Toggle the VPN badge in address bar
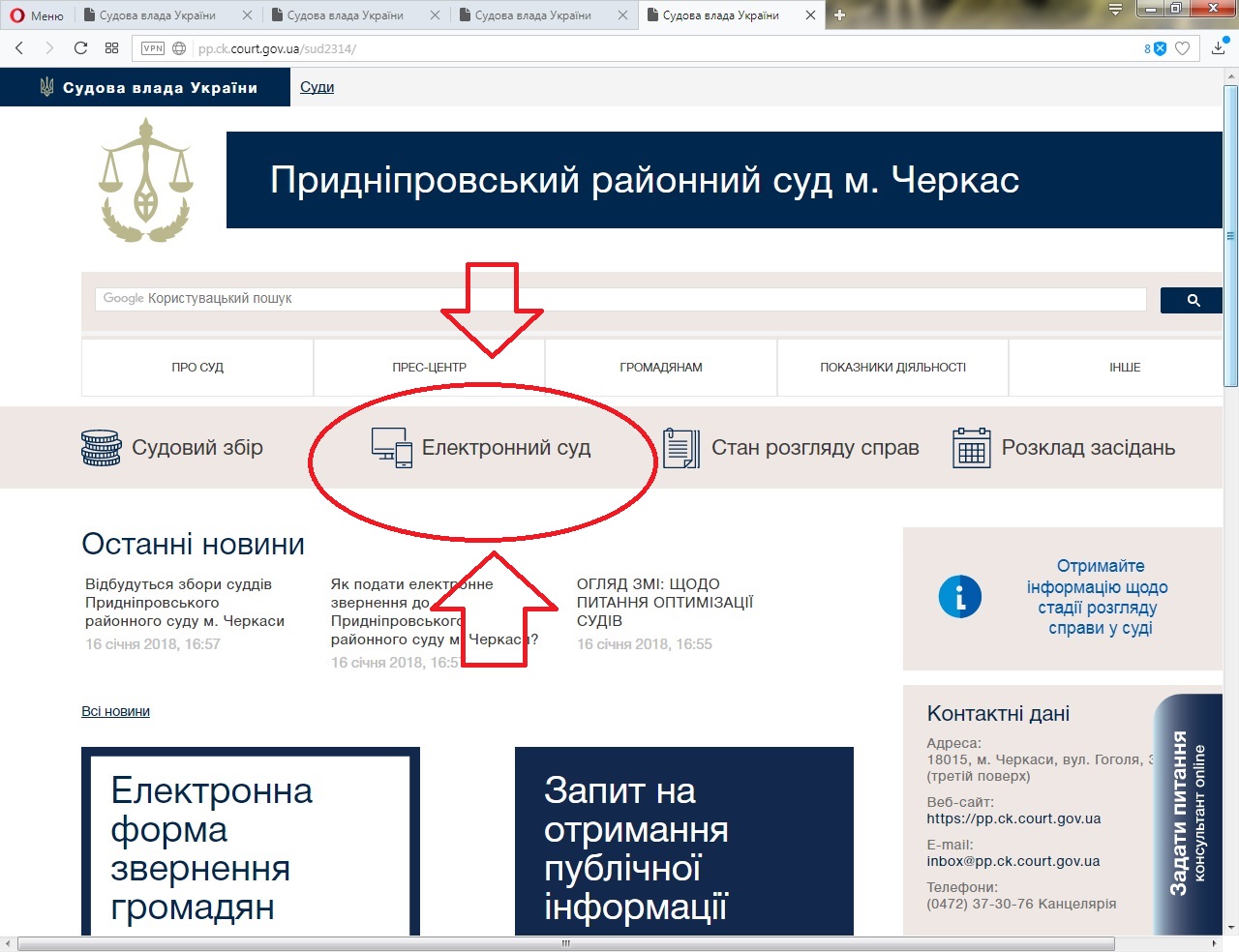1239x952 pixels. pos(153,48)
